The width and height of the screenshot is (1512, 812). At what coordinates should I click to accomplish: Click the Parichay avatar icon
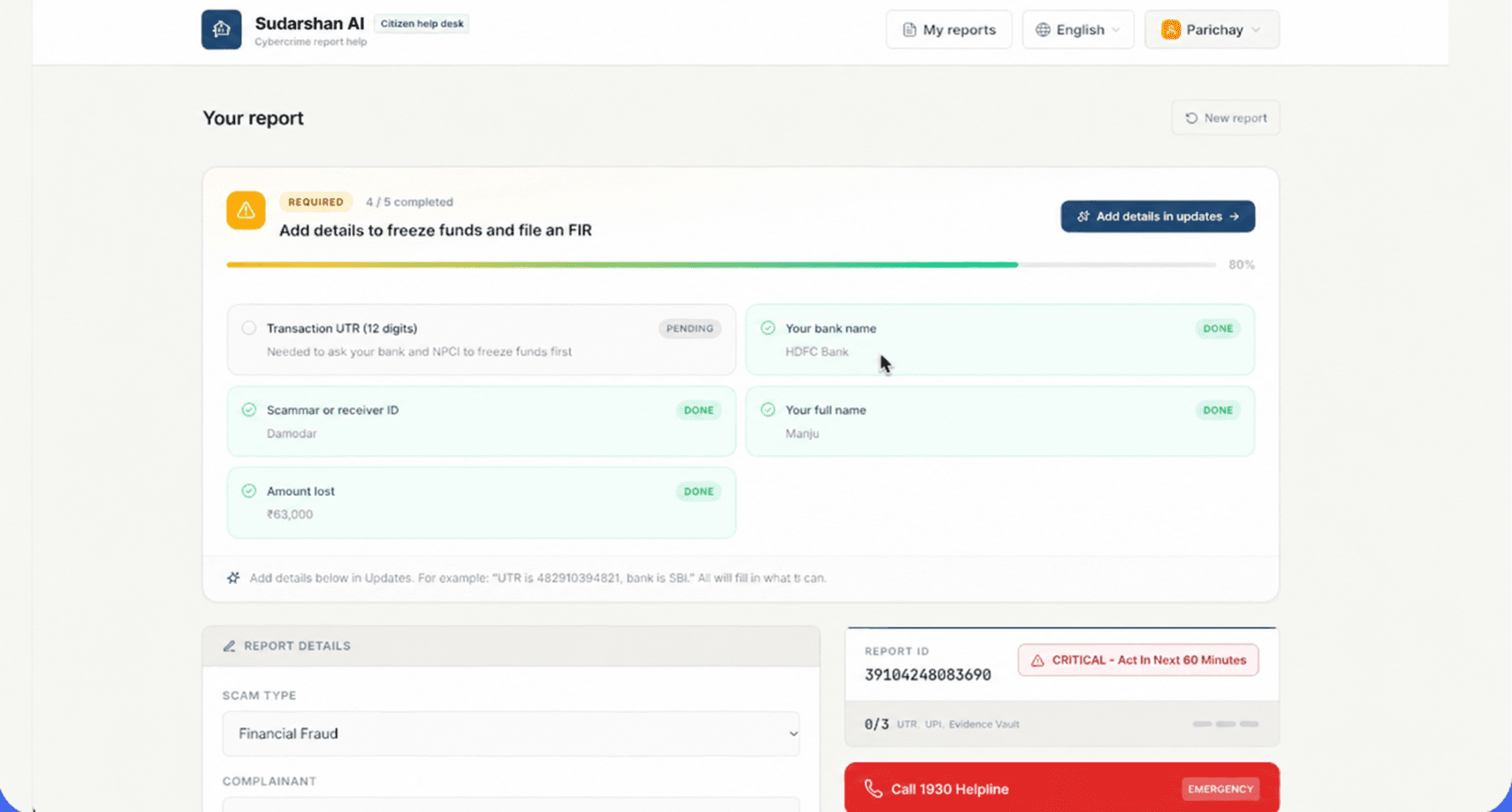pos(1171,30)
